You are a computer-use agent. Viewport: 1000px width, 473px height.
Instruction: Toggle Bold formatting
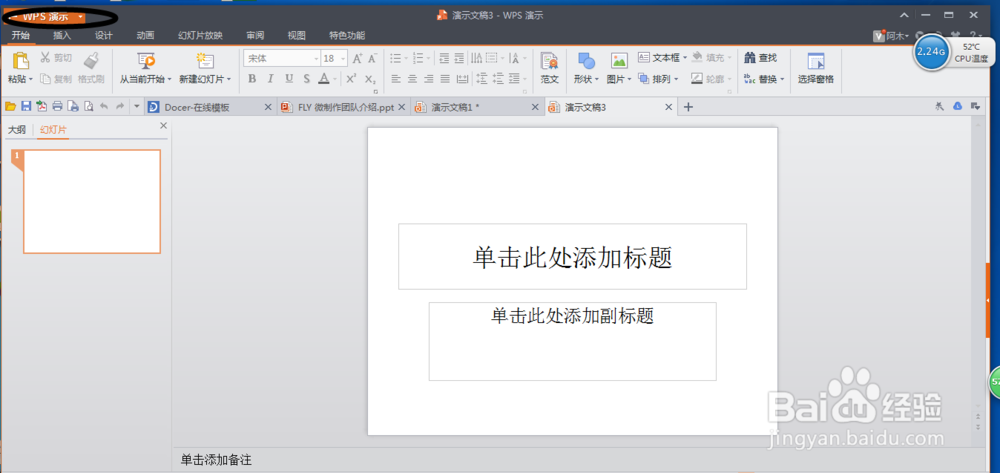click(252, 79)
